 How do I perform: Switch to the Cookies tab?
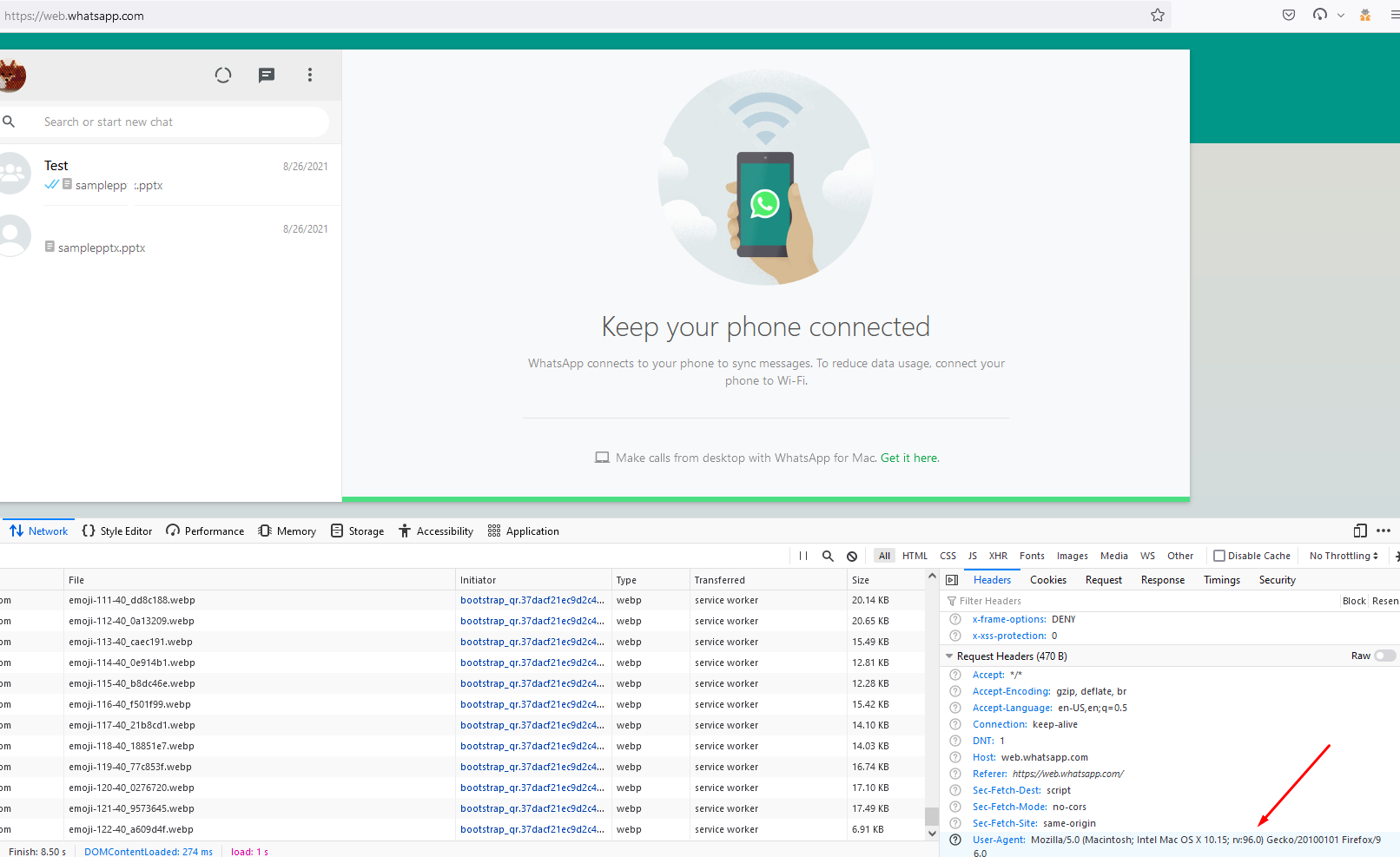tap(1047, 579)
